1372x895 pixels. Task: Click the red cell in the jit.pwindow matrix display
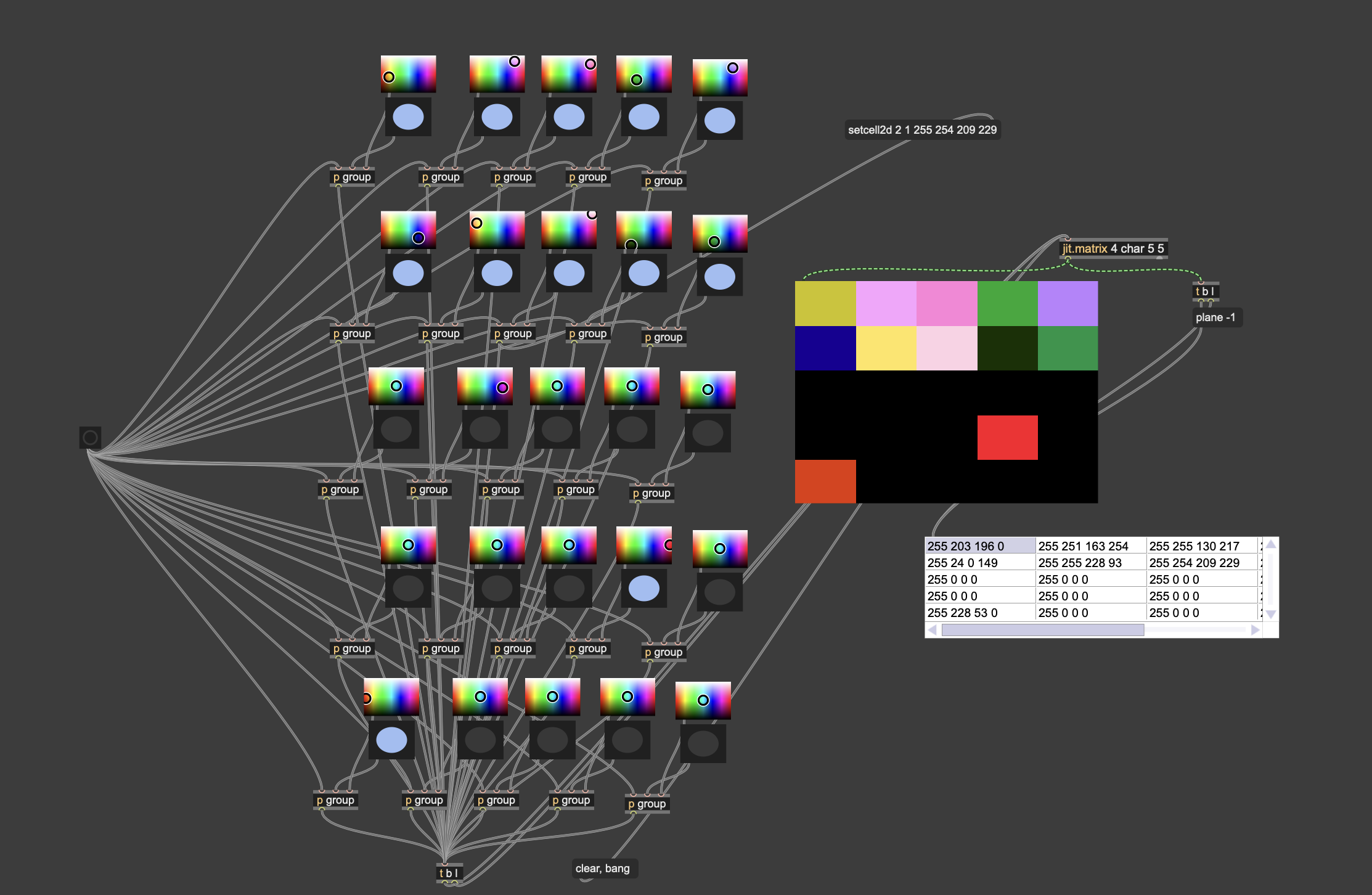[1007, 439]
